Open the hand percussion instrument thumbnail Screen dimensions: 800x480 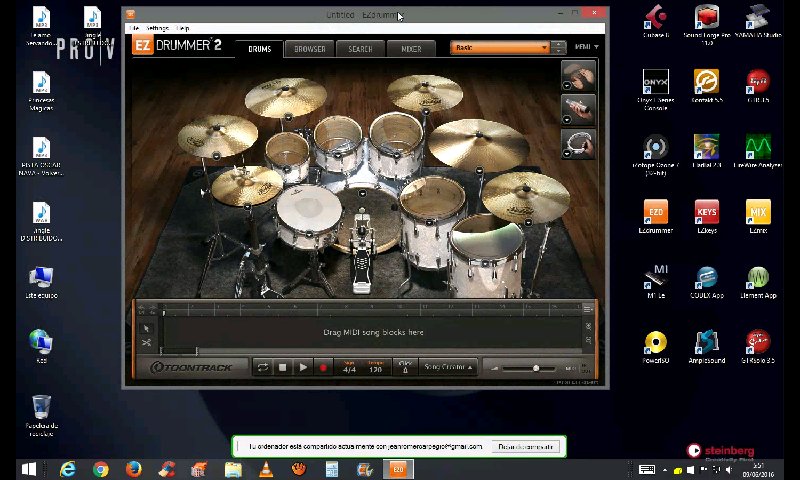(x=579, y=76)
